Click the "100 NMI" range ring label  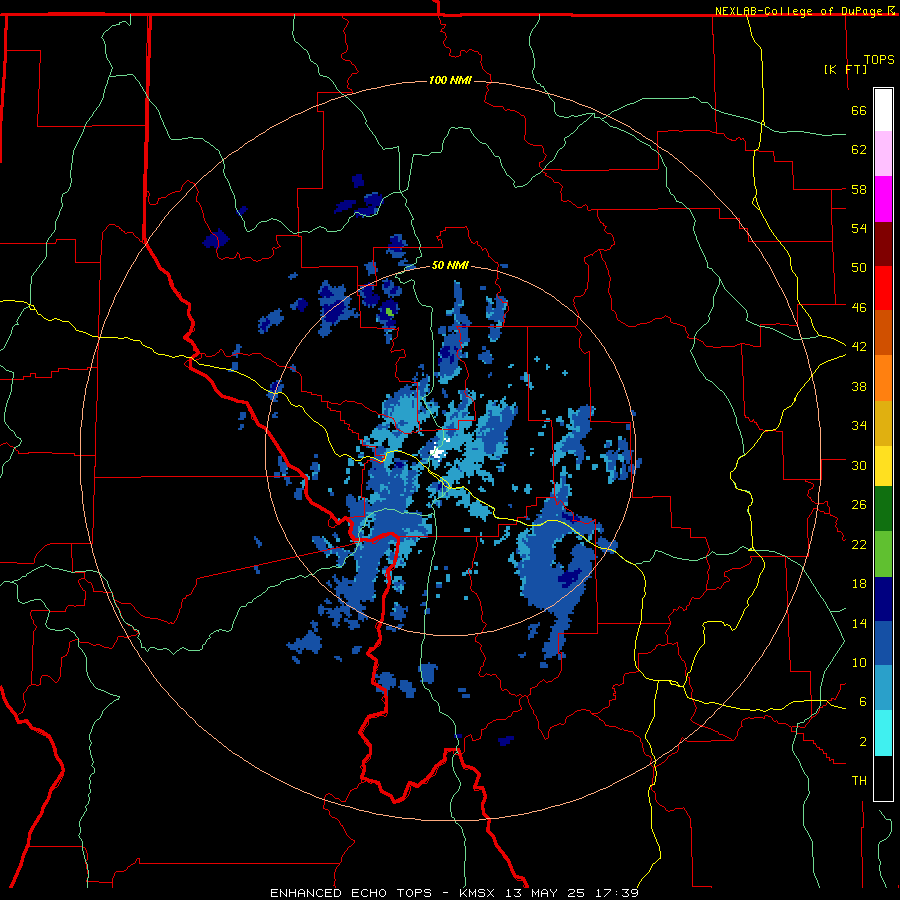point(450,80)
